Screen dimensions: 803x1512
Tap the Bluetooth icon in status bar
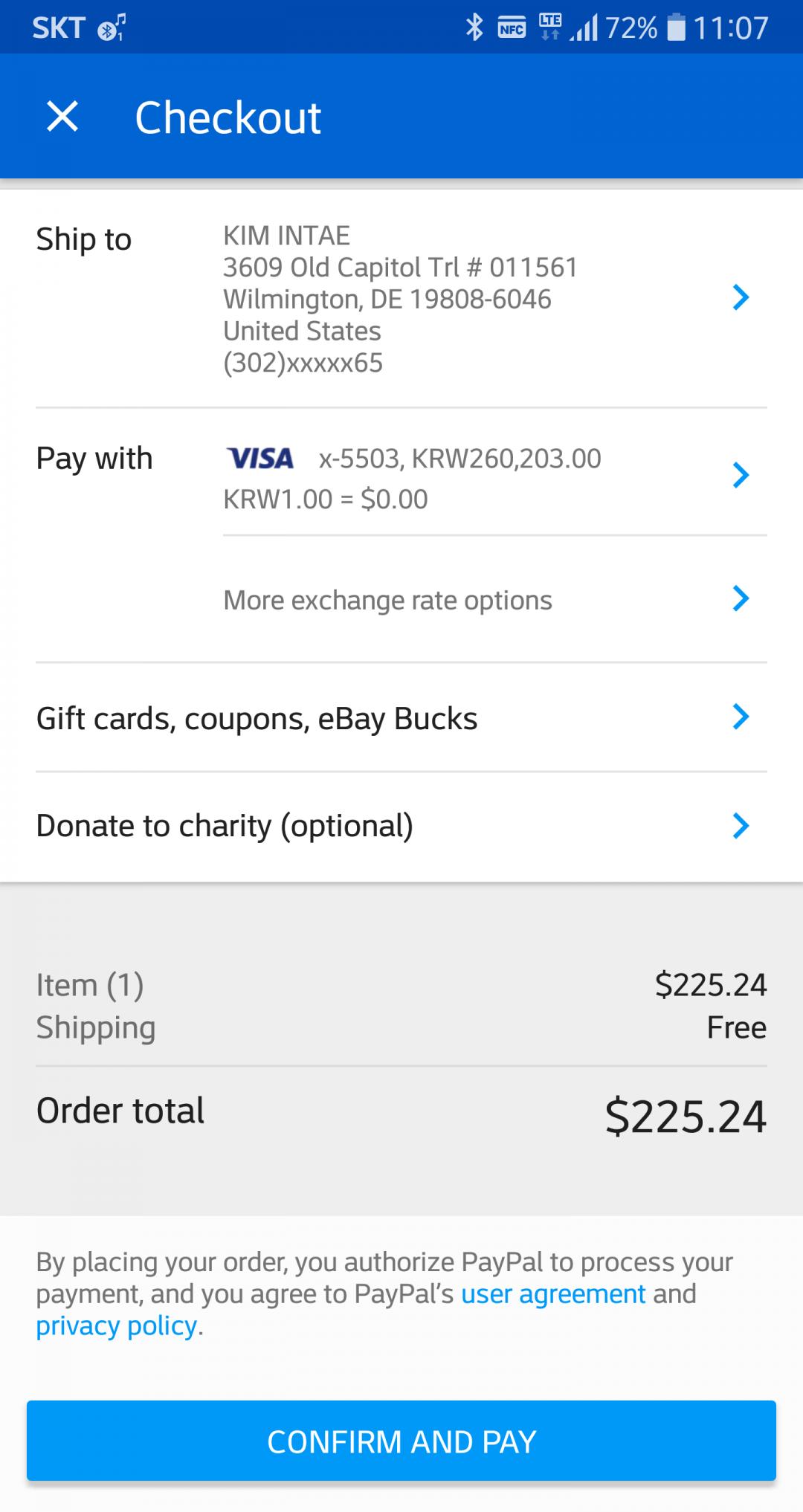click(474, 28)
